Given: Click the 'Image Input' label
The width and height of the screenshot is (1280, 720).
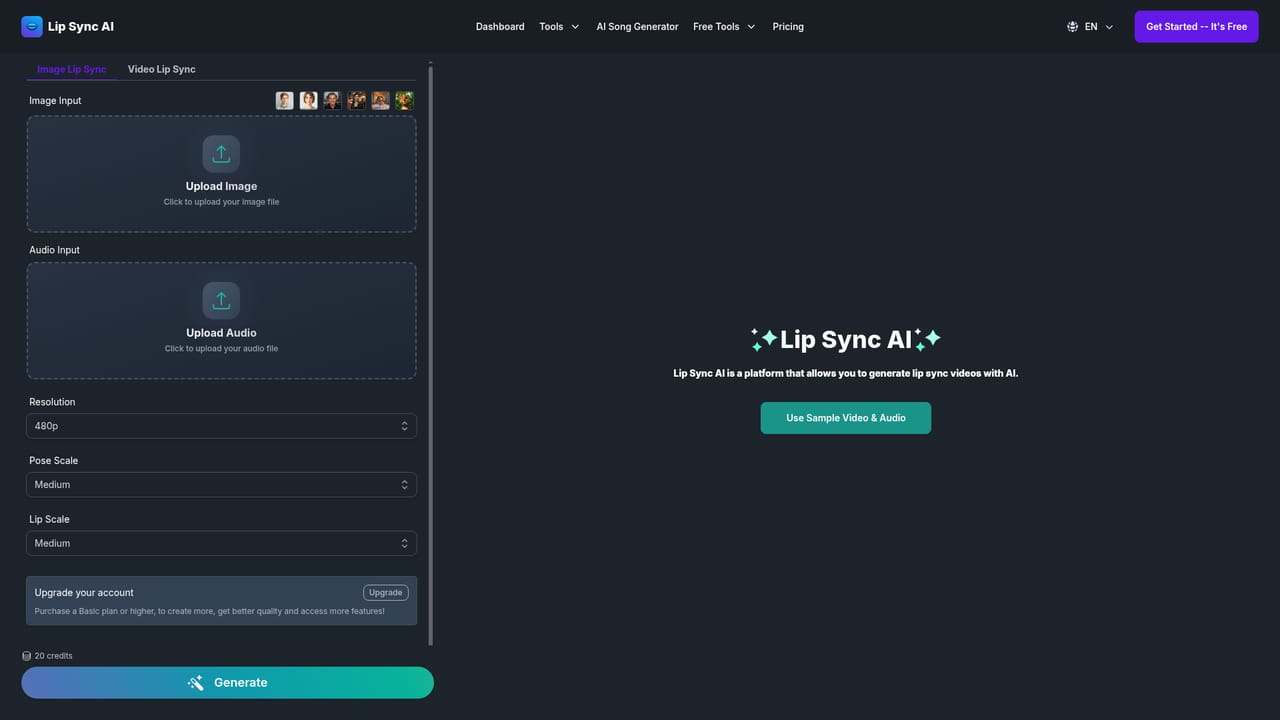Looking at the screenshot, I should (55, 101).
